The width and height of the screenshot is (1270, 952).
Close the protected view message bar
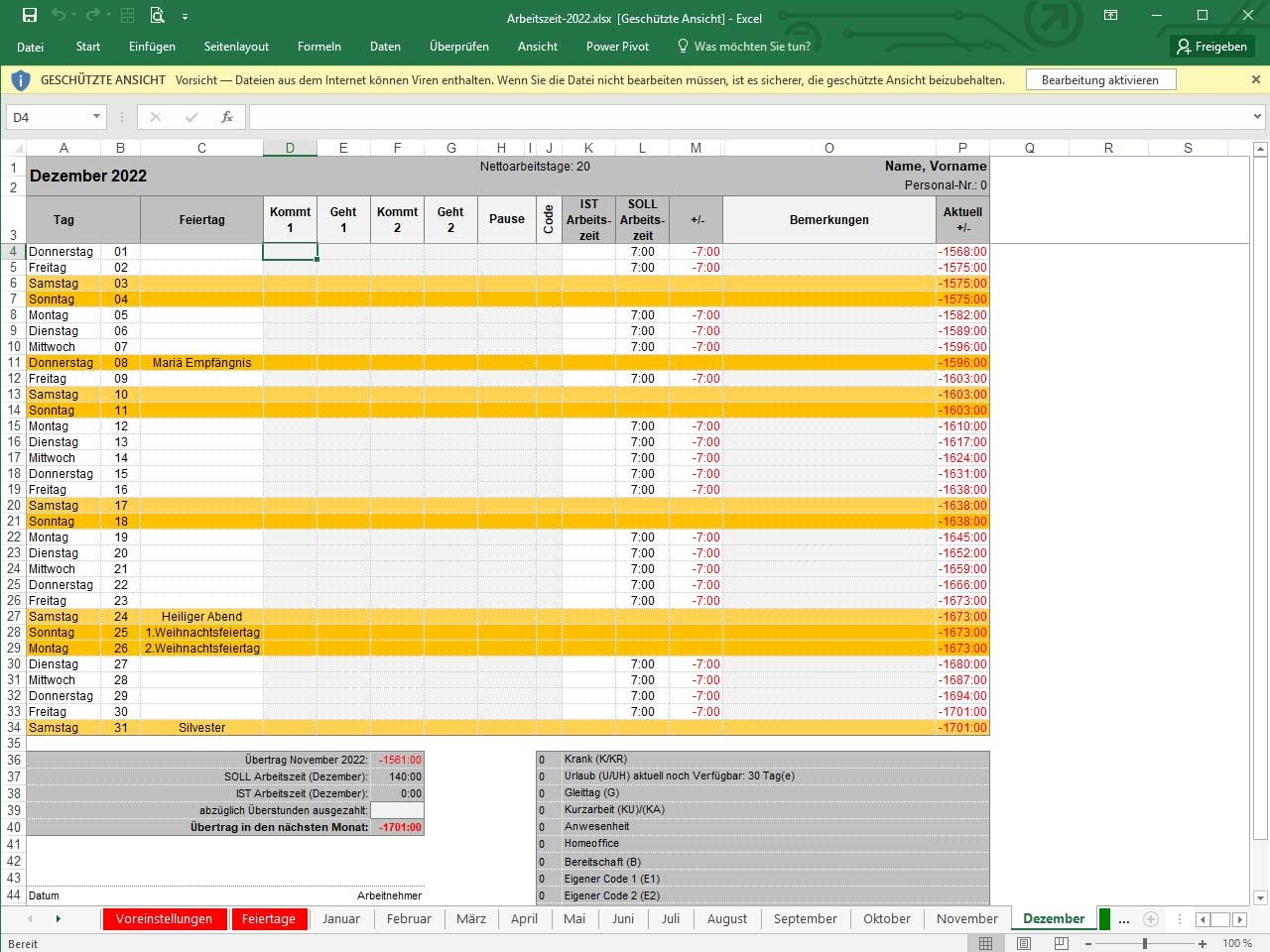coord(1255,79)
